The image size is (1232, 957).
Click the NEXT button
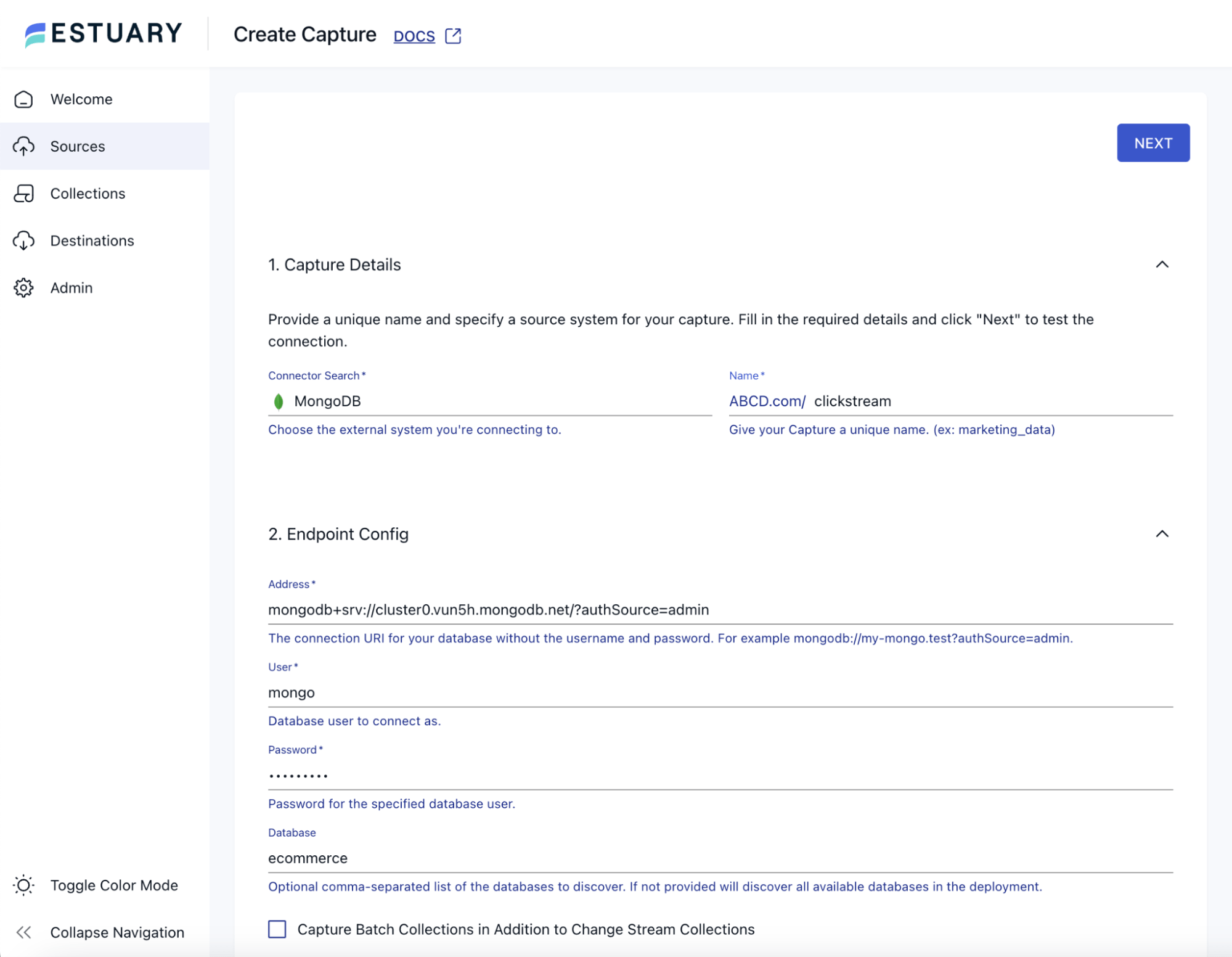(x=1153, y=143)
